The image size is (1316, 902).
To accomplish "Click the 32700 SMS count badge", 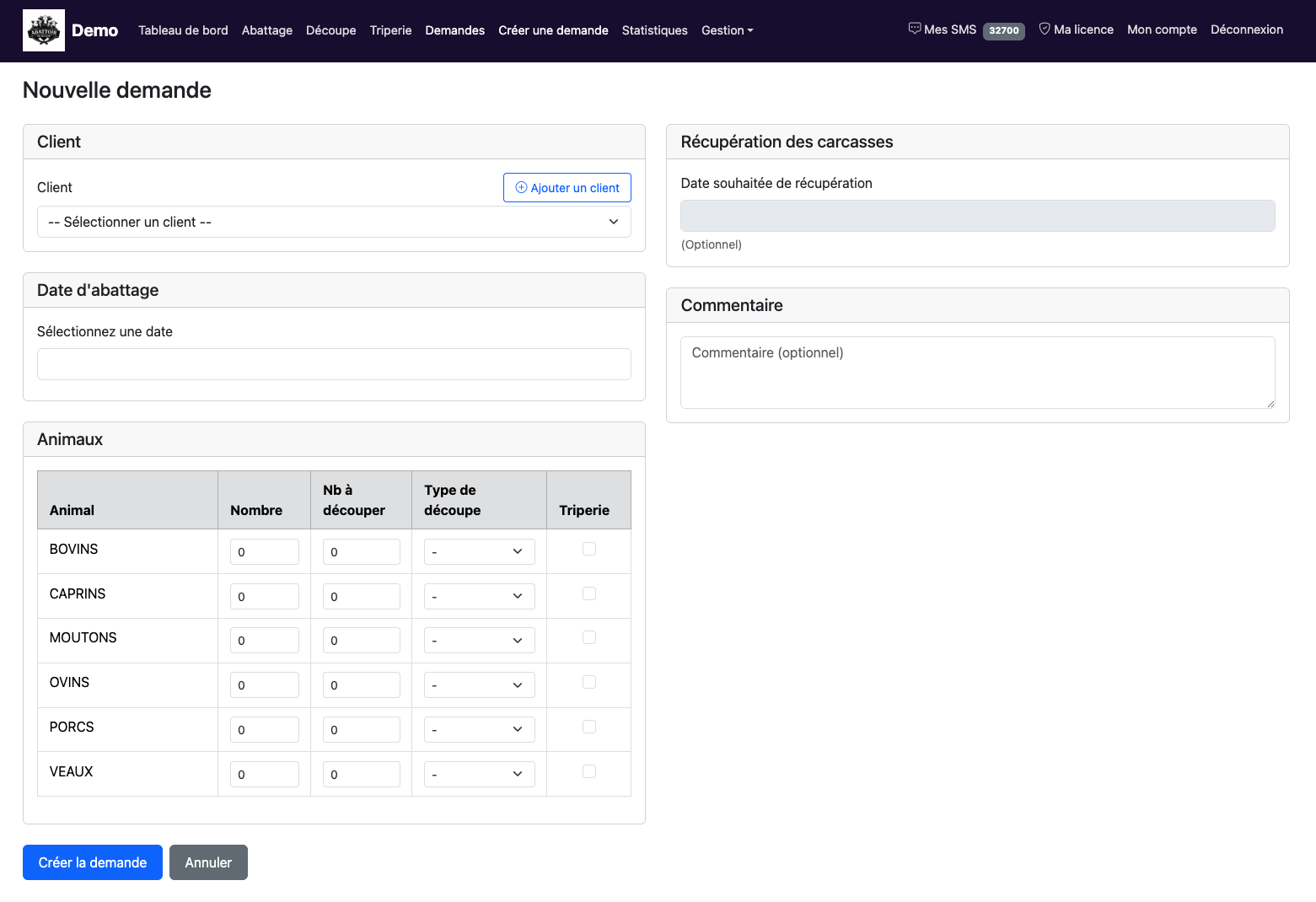I will pos(1004,30).
